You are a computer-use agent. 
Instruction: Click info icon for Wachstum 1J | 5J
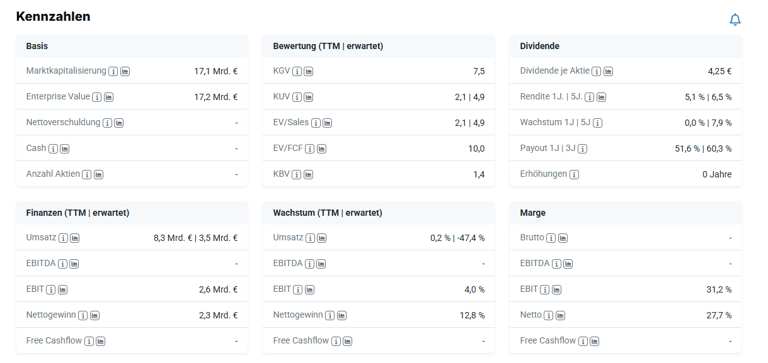tap(598, 123)
